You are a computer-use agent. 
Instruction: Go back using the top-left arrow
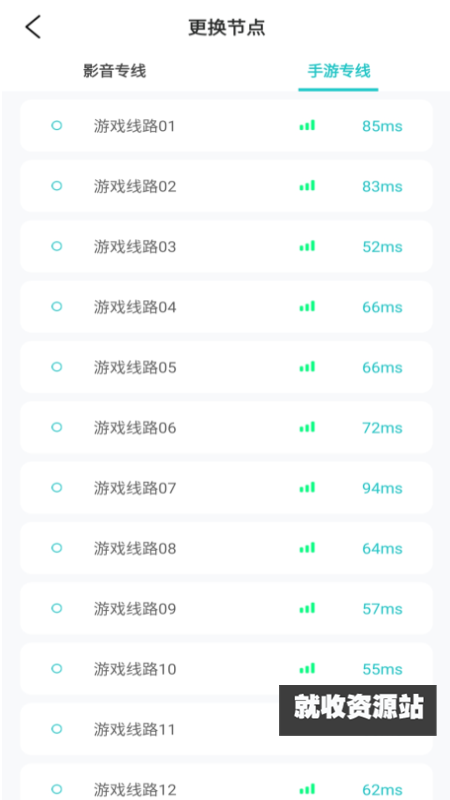[x=33, y=27]
